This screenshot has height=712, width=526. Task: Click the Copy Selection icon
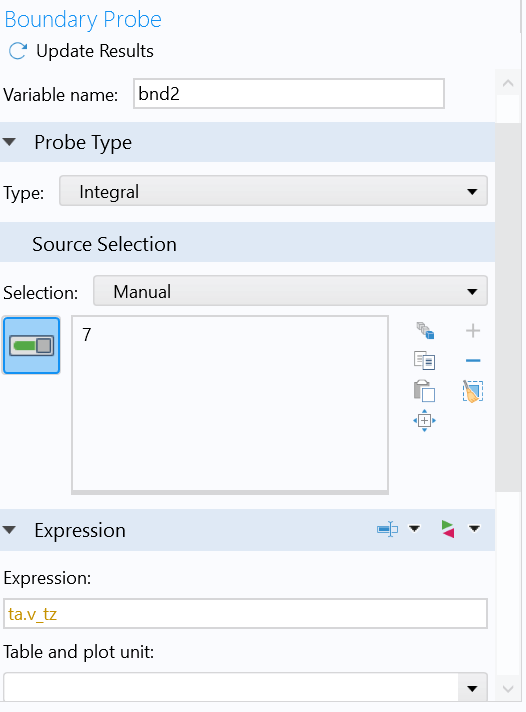425,361
